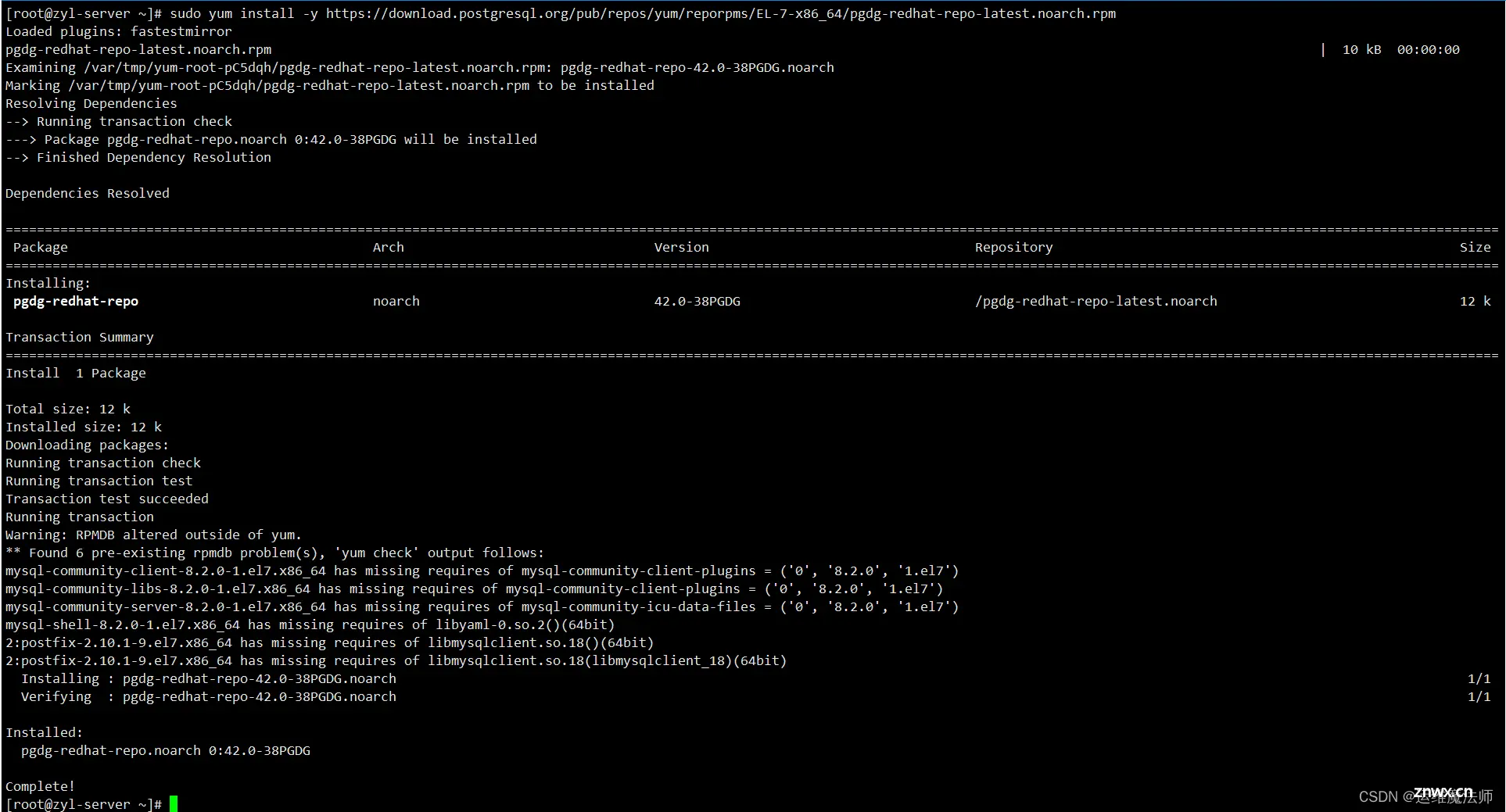The image size is (1506, 812).
Task: Click the 'Repository' column header
Action: (x=1014, y=247)
